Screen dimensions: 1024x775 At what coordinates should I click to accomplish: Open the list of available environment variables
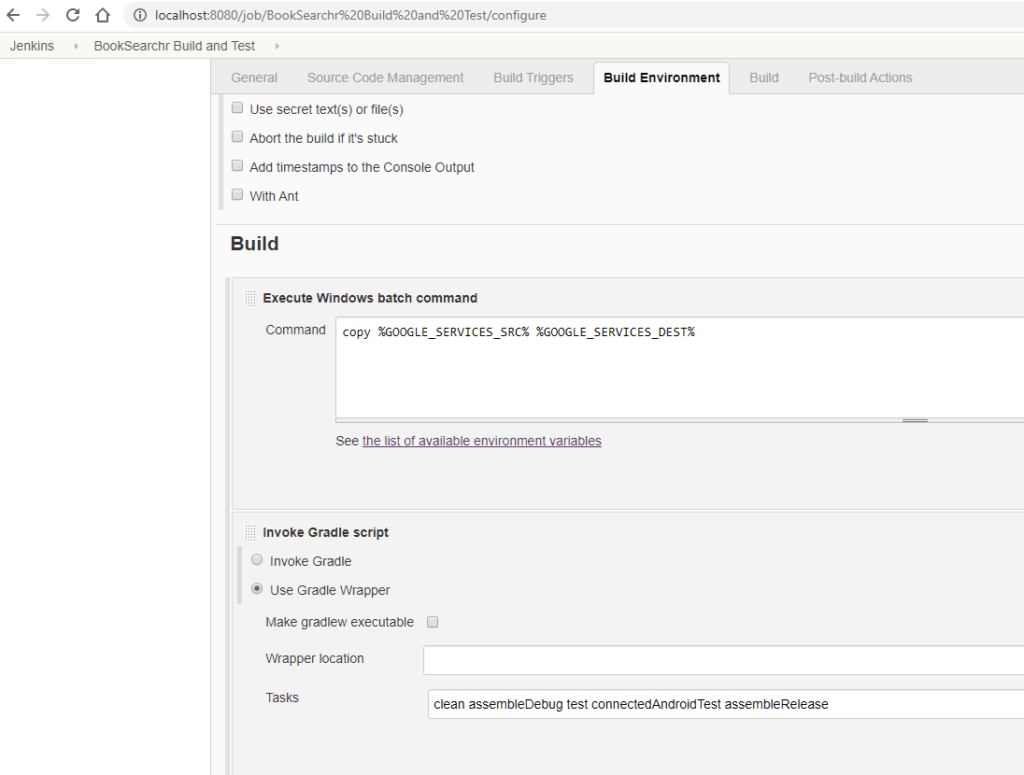(481, 441)
